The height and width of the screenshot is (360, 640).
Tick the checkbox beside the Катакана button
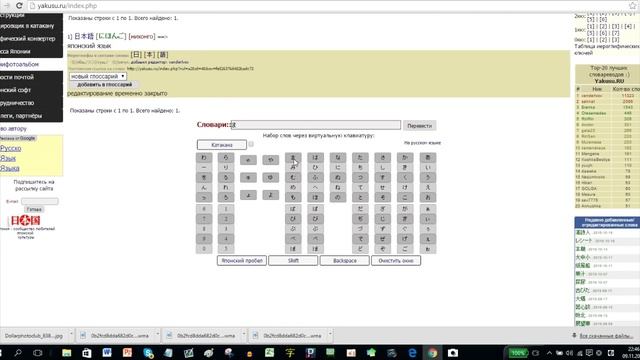tap(251, 144)
